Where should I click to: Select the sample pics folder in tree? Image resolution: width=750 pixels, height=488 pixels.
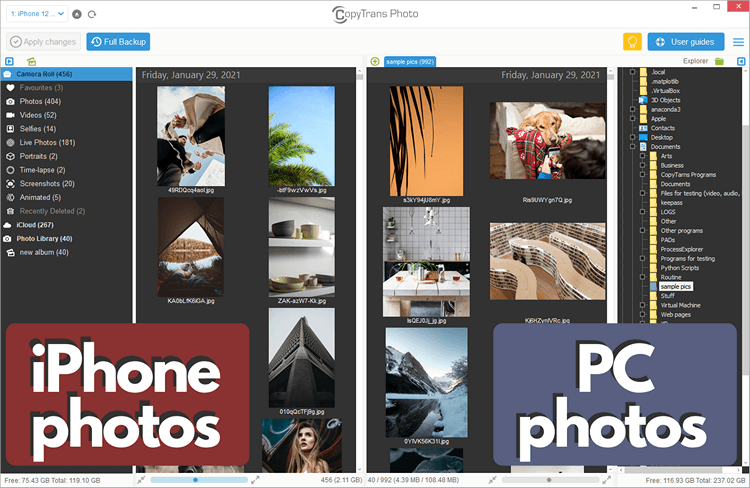click(676, 287)
